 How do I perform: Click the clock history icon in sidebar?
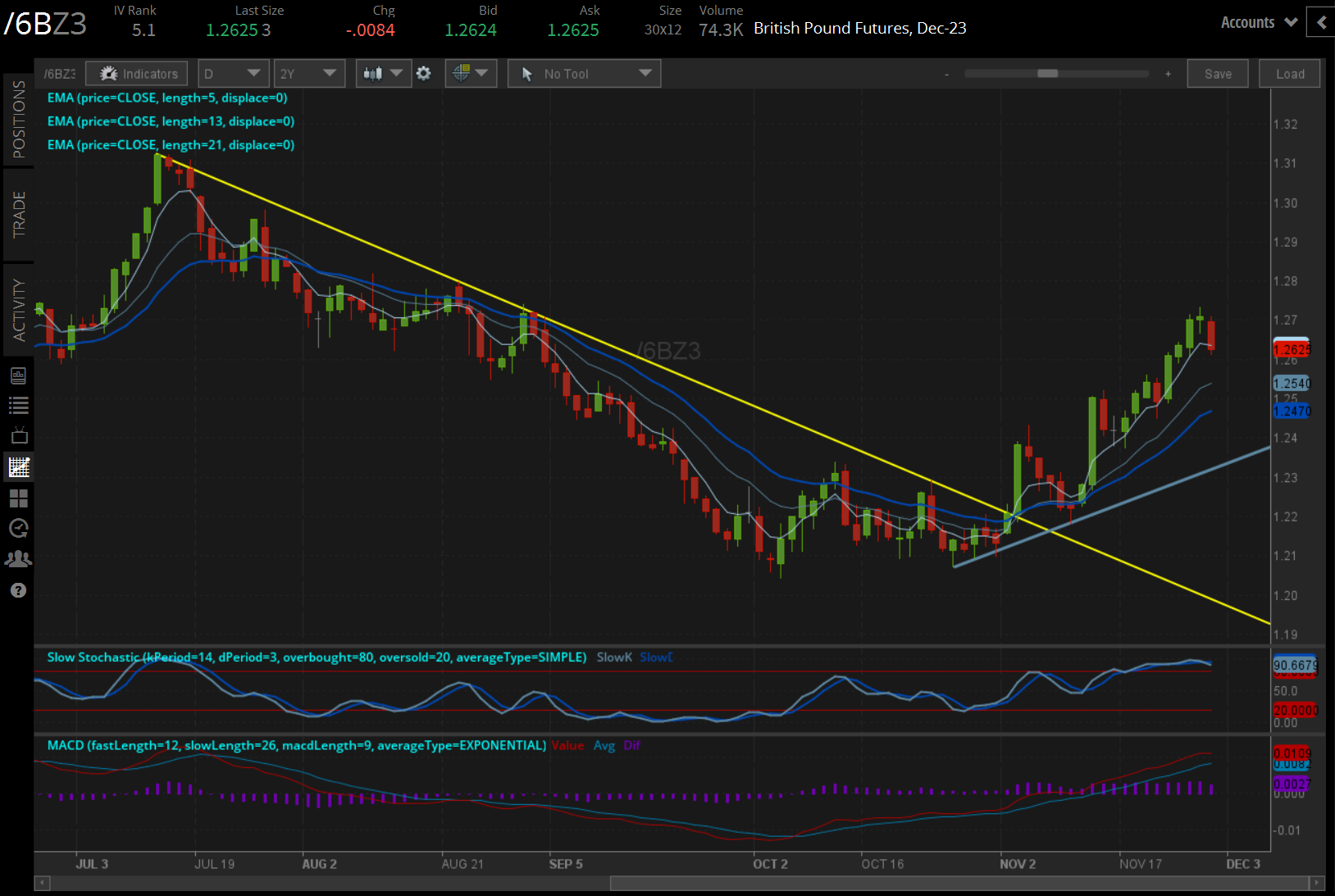pyautogui.click(x=18, y=529)
